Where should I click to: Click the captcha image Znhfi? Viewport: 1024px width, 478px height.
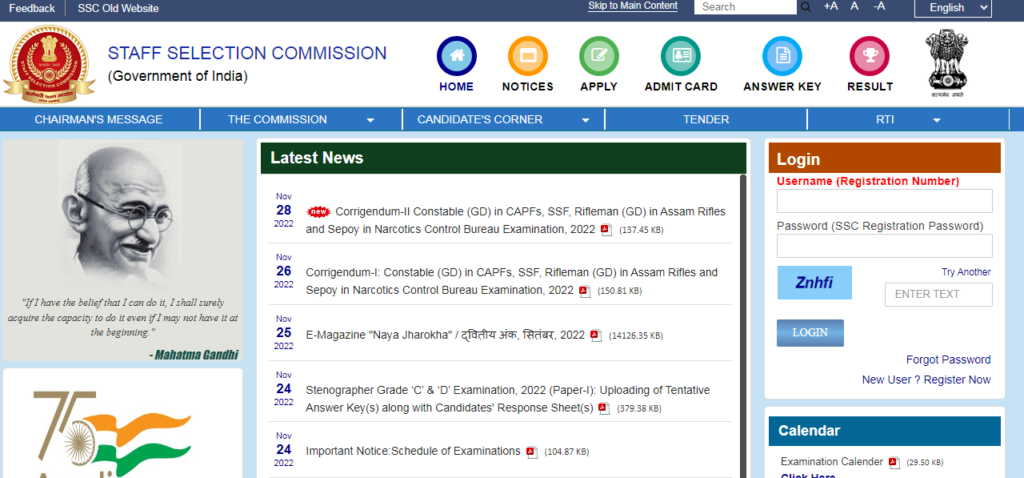(x=814, y=283)
